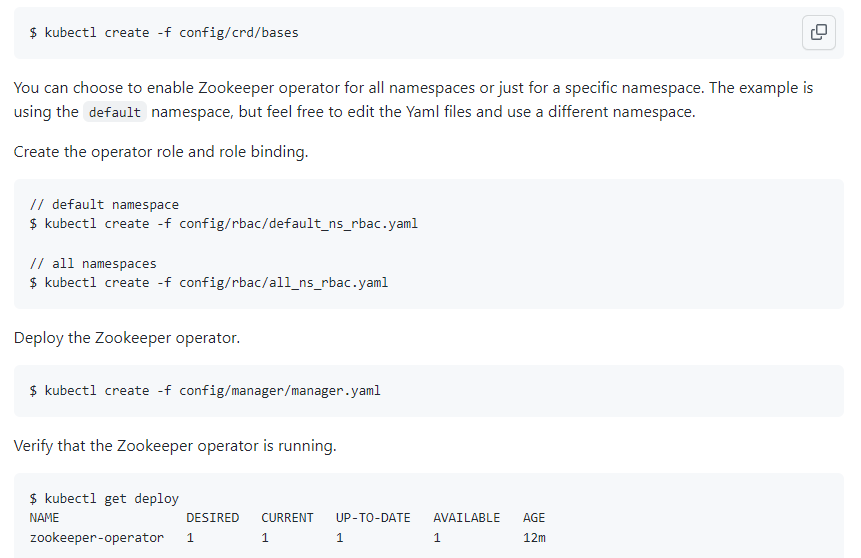Image resolution: width=861 pixels, height=558 pixels.
Task: Click the 'kubectl get deploy' command
Action: 104,498
